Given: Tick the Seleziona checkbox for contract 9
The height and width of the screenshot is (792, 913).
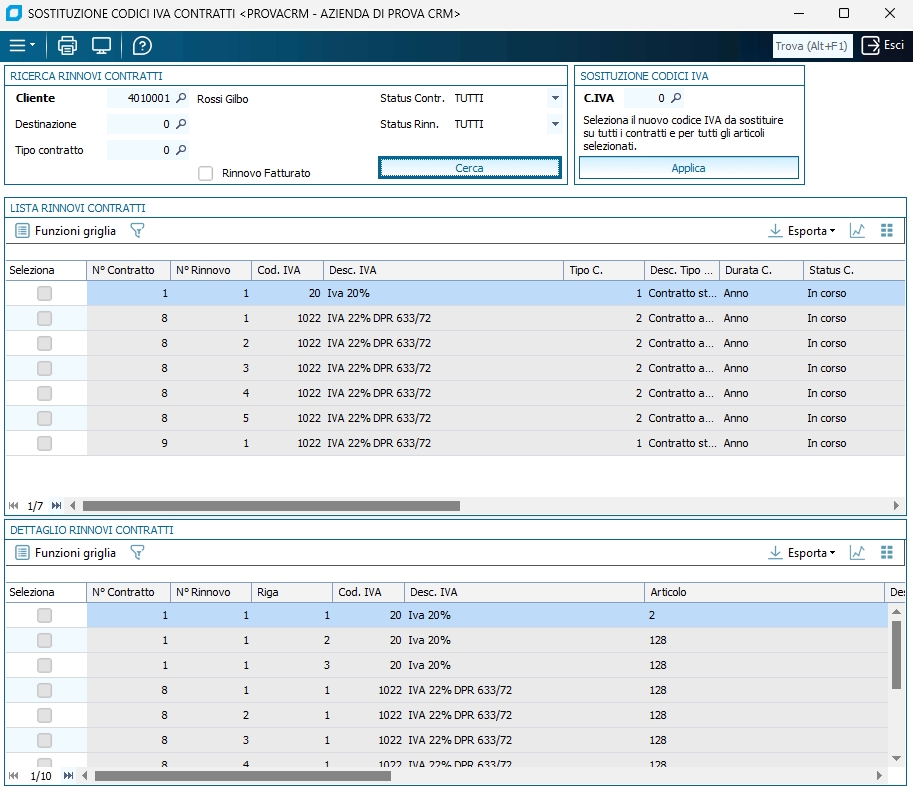Looking at the screenshot, I should click(44, 443).
